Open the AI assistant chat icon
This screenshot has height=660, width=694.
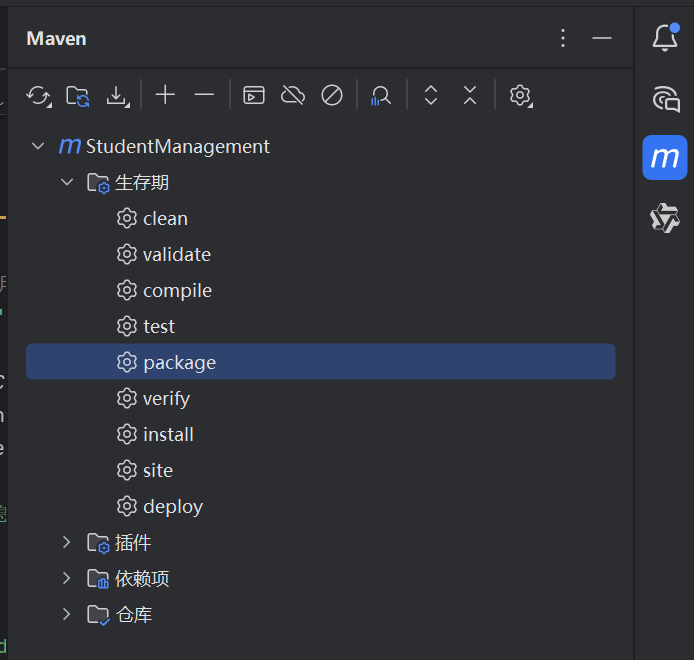[x=666, y=98]
